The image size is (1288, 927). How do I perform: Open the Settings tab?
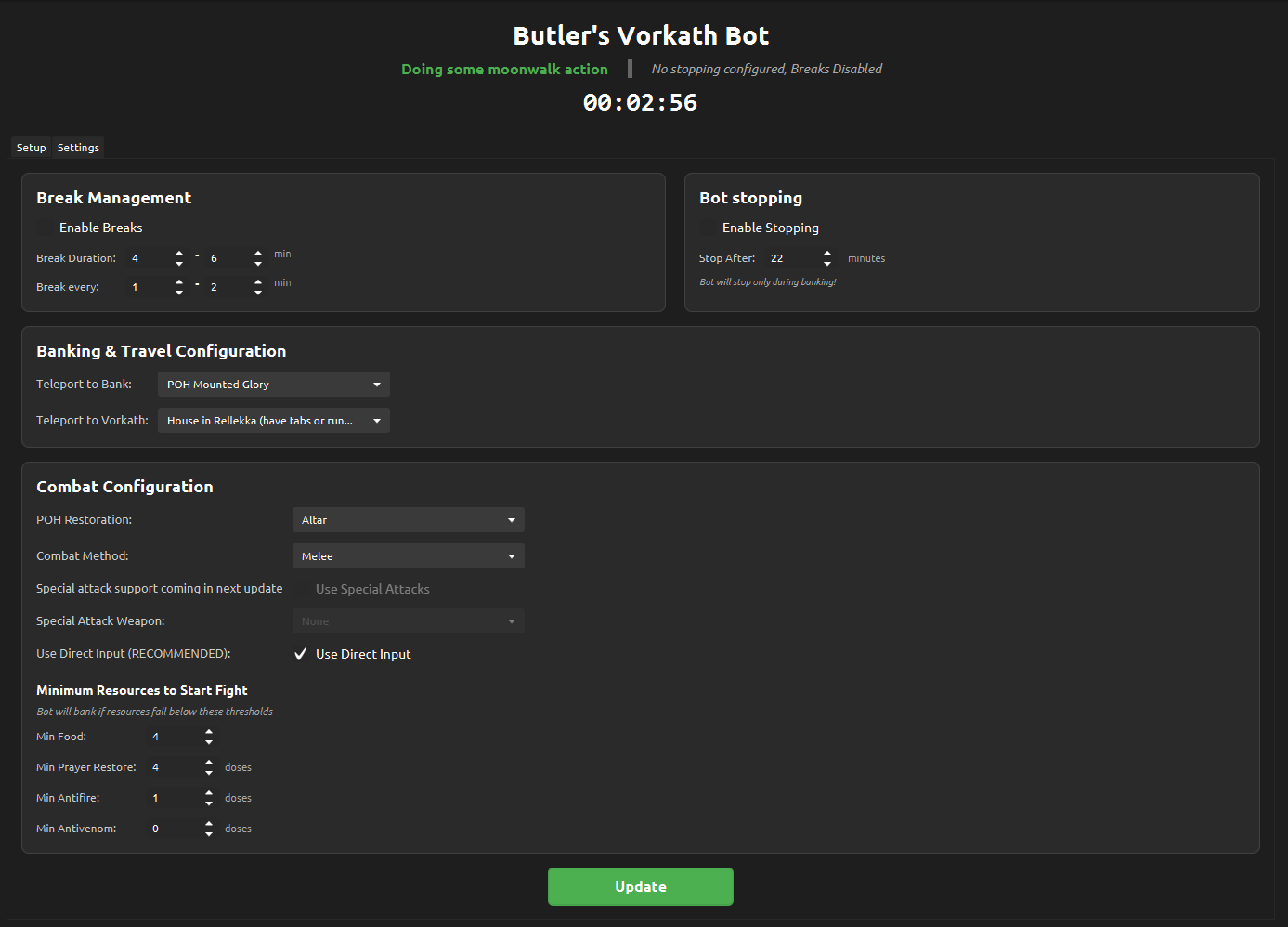coord(78,148)
